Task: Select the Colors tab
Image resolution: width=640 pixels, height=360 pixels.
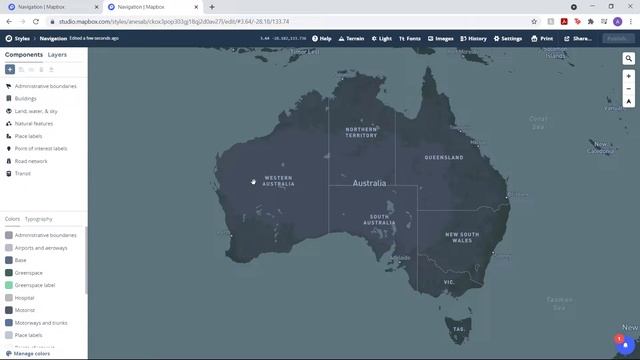Action: click(x=12, y=219)
